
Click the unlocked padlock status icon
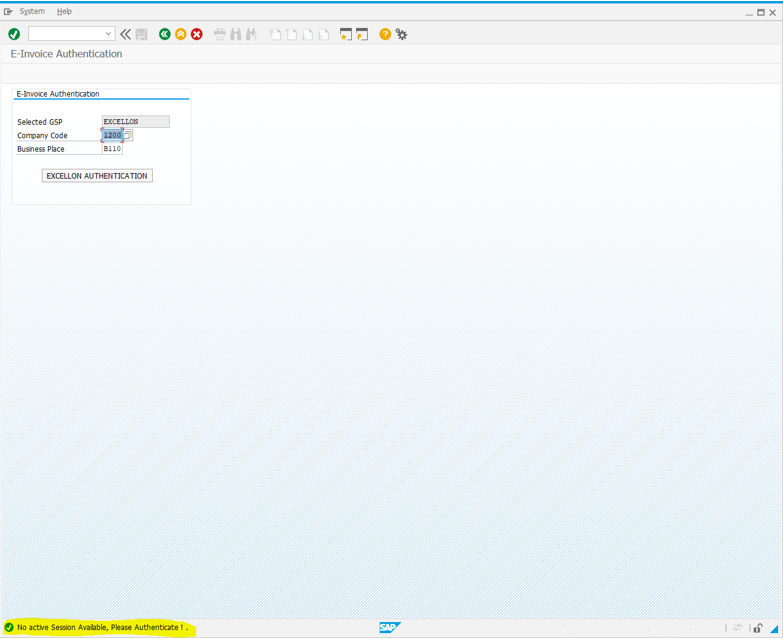[758, 628]
